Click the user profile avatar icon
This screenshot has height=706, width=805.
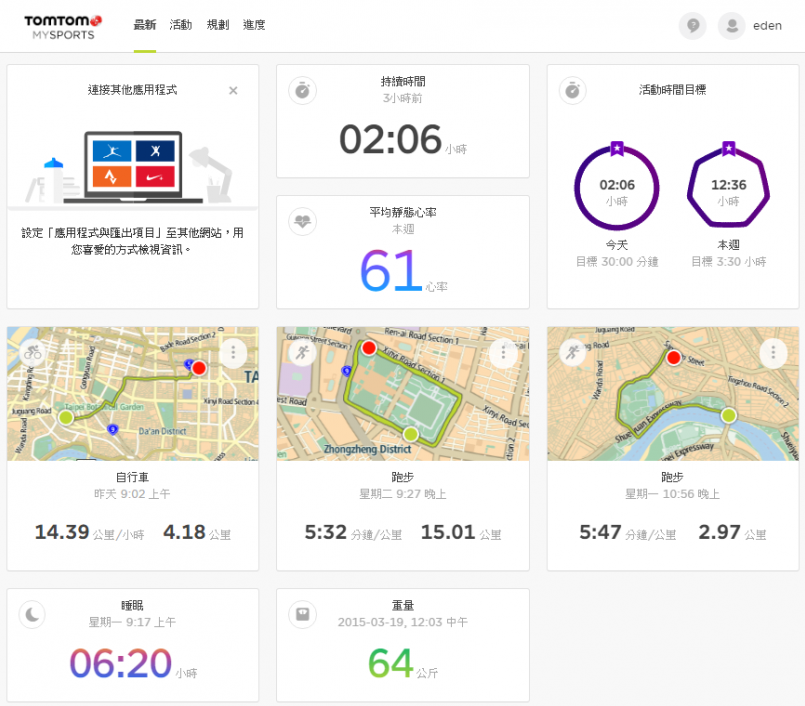click(x=732, y=26)
